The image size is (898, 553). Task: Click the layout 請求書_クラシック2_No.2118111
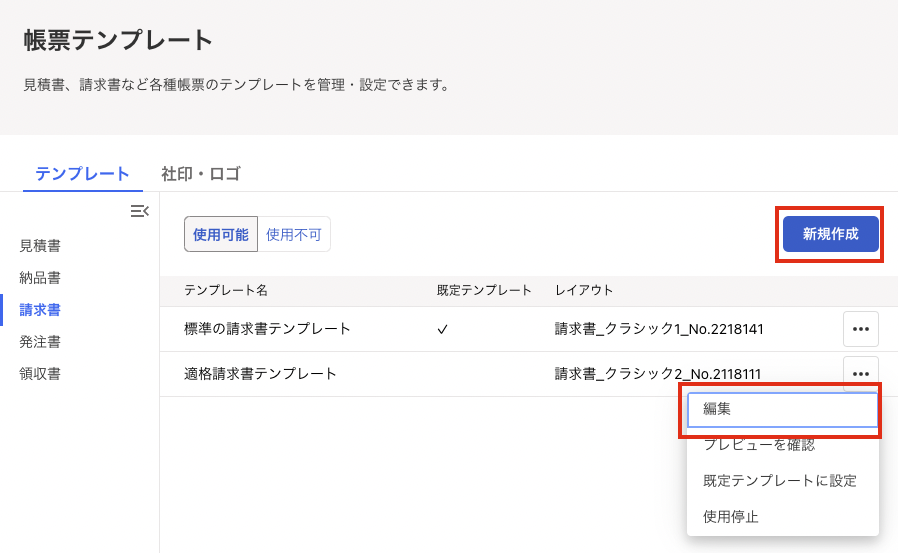[657, 374]
